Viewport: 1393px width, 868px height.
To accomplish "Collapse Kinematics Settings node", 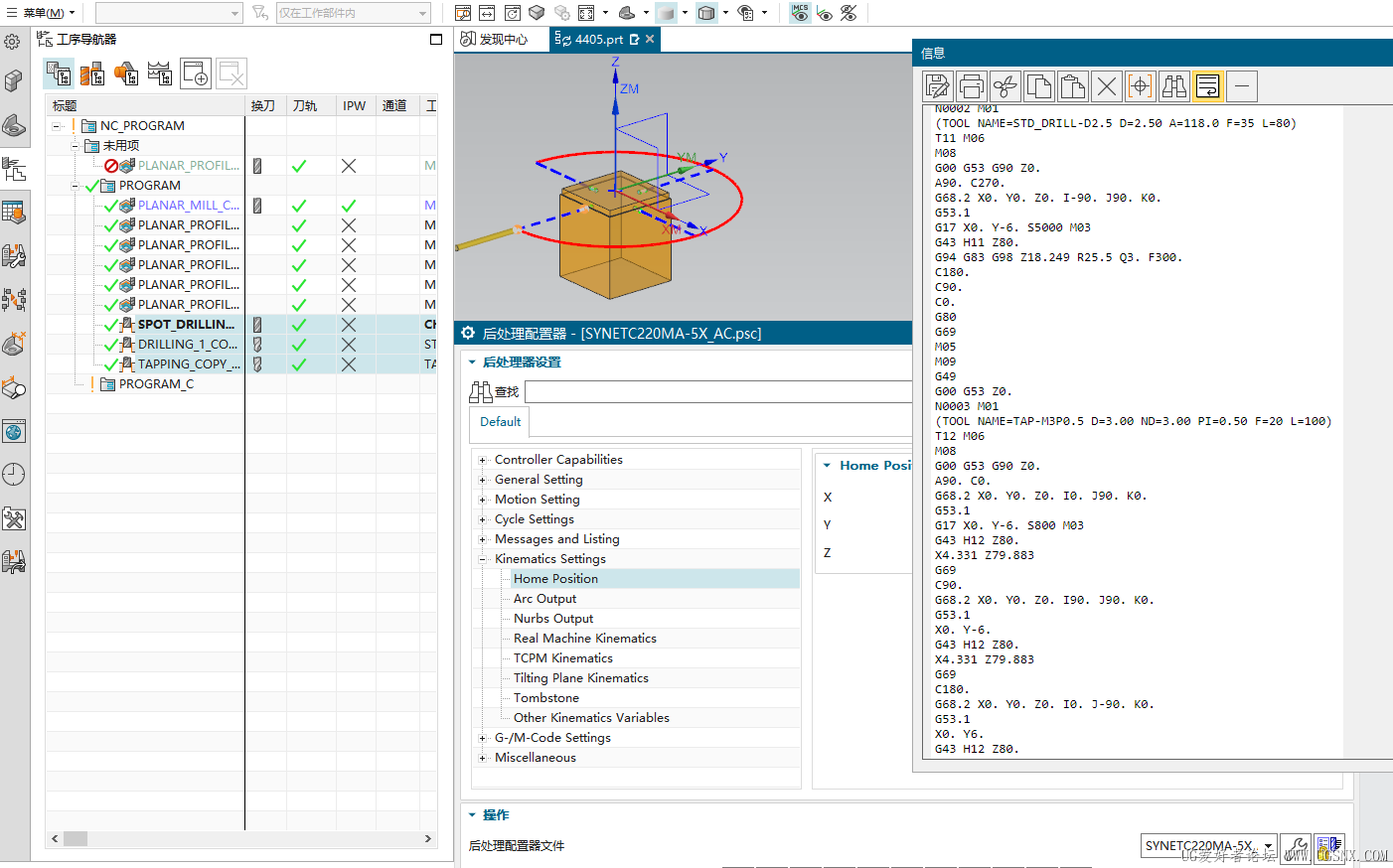I will pos(483,559).
